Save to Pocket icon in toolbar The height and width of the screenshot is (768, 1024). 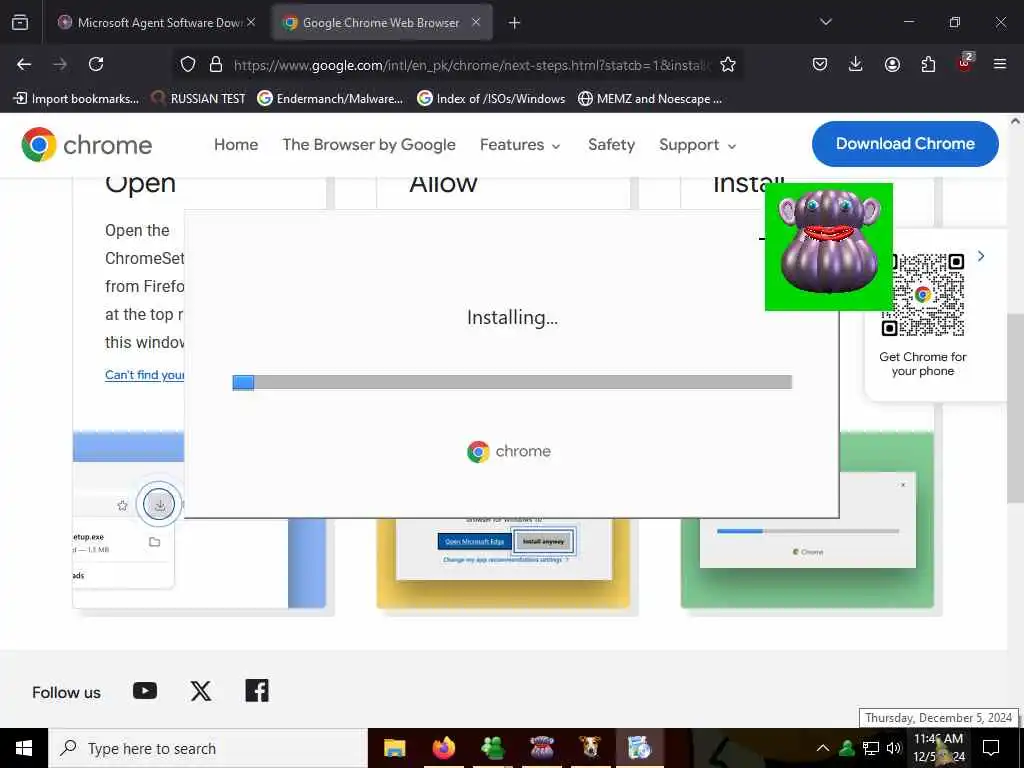click(x=820, y=64)
